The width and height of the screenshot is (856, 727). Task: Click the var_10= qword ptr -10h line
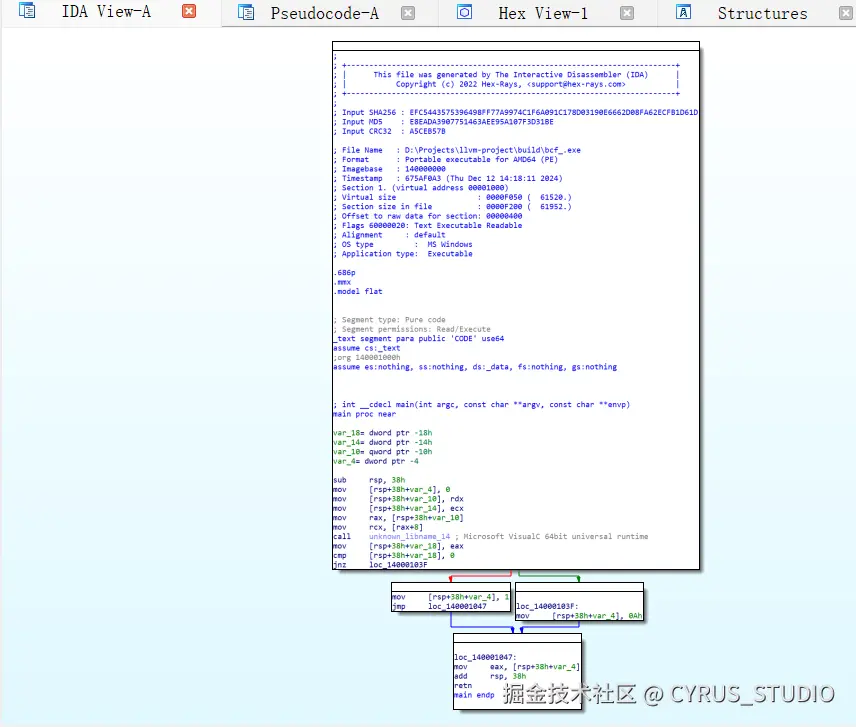coord(383,452)
